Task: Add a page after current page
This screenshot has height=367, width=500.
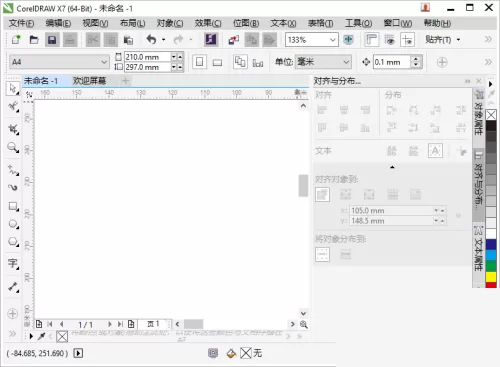Action: (x=131, y=324)
